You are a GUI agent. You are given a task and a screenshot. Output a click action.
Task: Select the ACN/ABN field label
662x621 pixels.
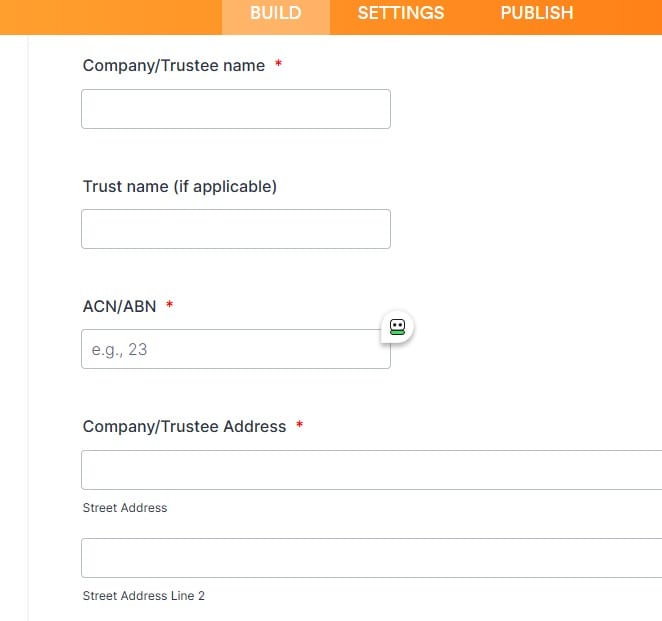point(119,306)
